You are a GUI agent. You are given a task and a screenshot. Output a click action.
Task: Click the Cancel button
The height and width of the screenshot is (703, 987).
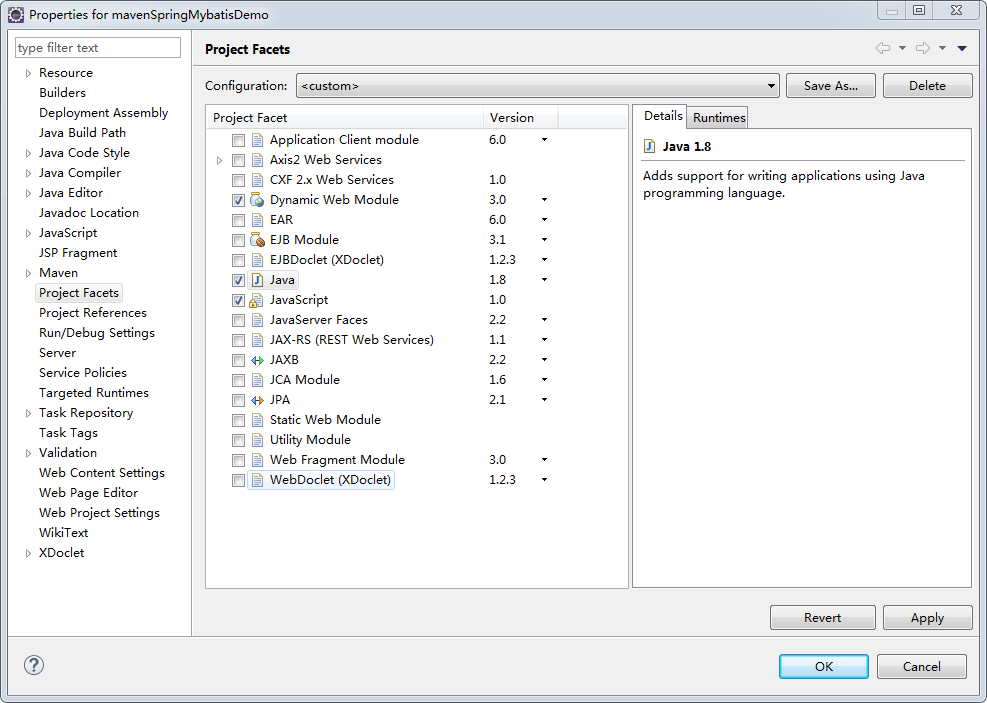922,666
